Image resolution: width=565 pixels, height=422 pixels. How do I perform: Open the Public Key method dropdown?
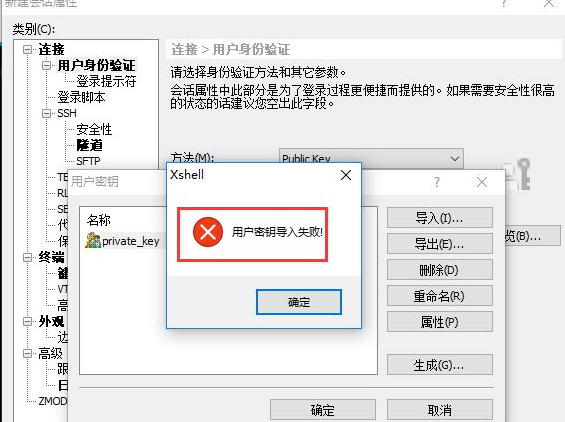[371, 159]
